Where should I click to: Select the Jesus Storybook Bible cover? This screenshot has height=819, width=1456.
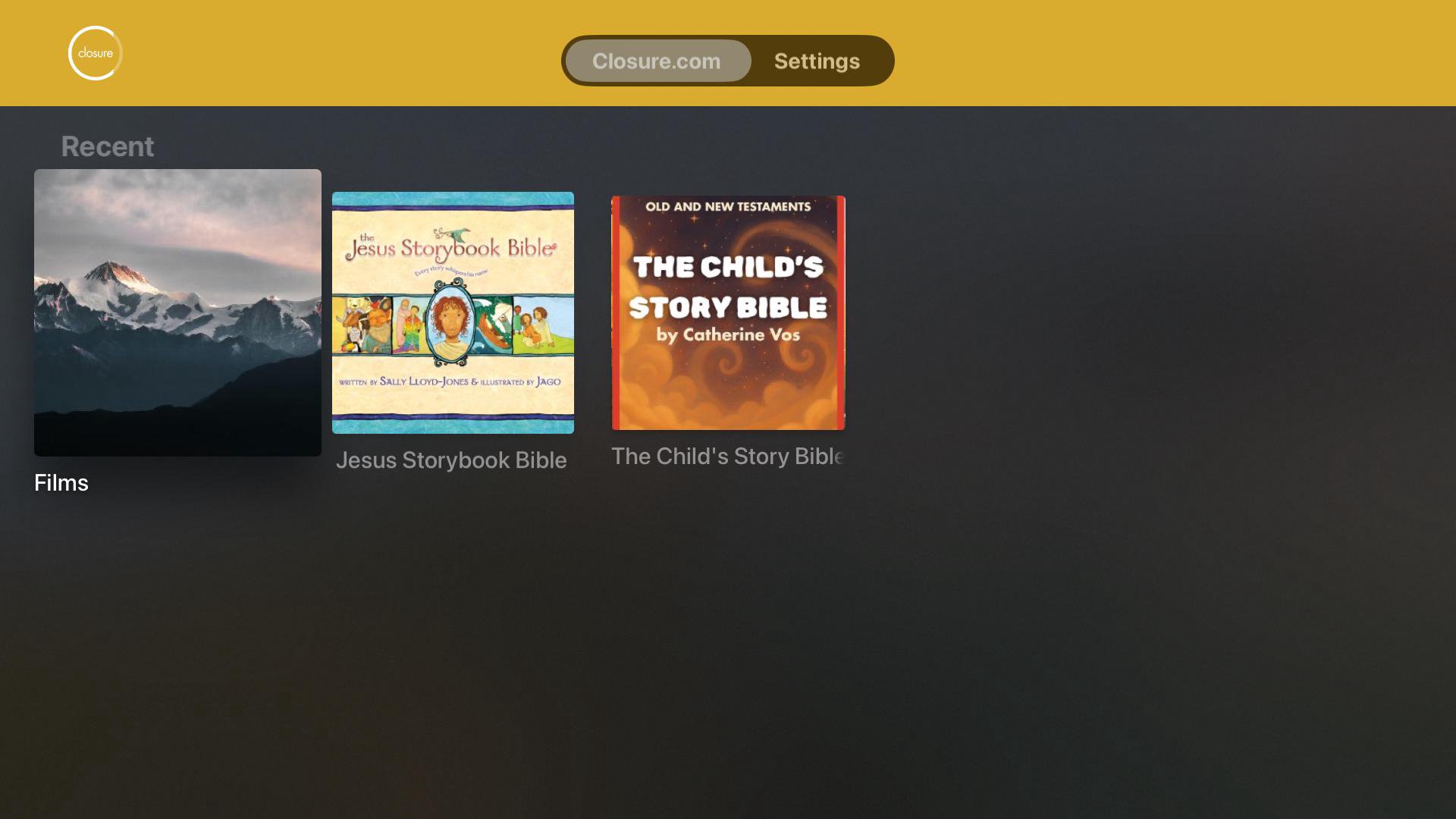[x=453, y=312]
